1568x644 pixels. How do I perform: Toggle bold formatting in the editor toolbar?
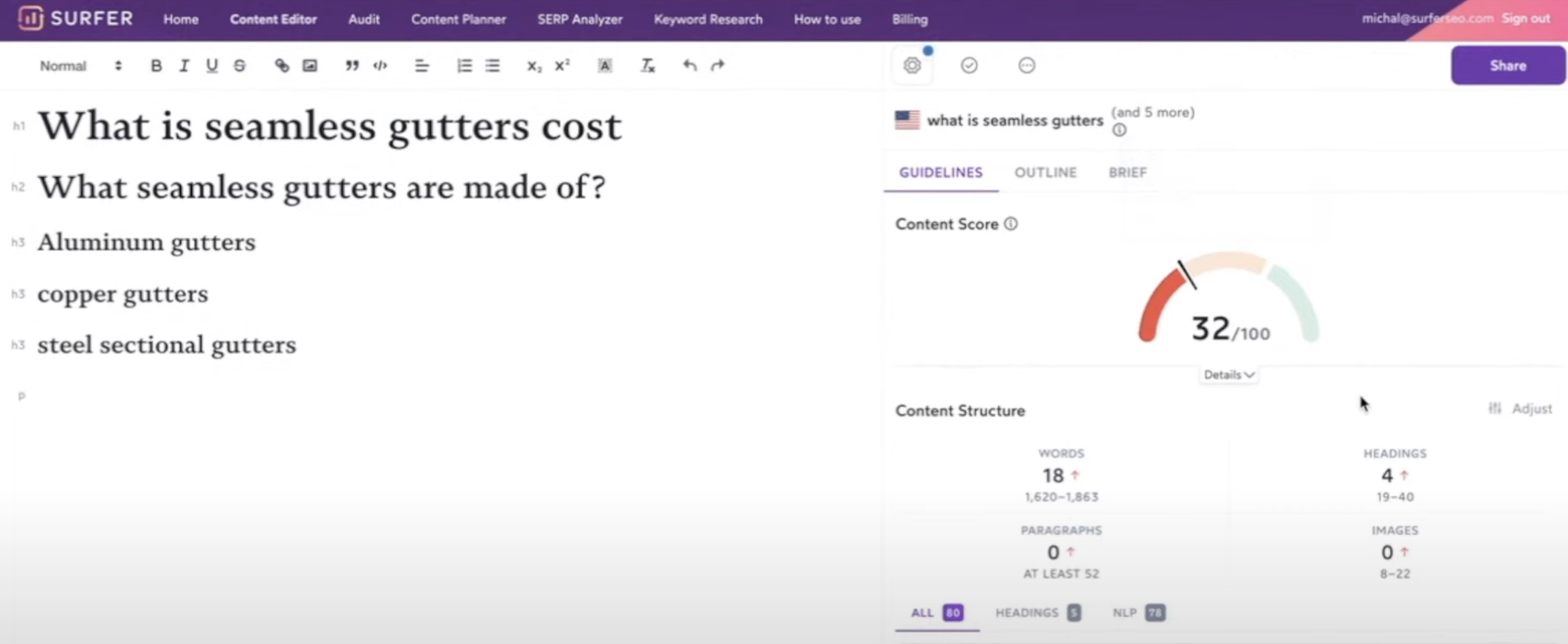coord(156,66)
